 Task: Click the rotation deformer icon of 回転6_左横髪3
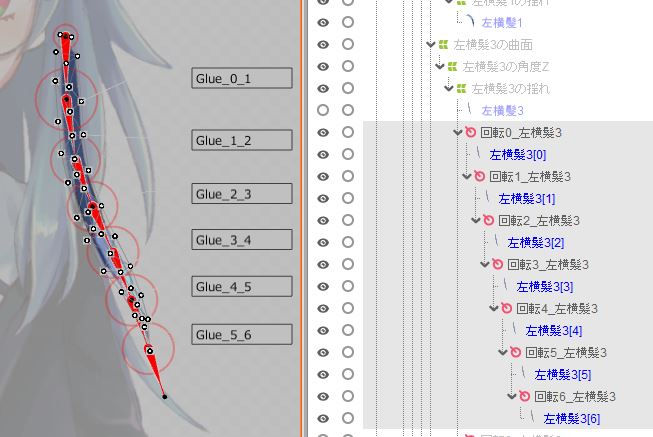[x=525, y=396]
